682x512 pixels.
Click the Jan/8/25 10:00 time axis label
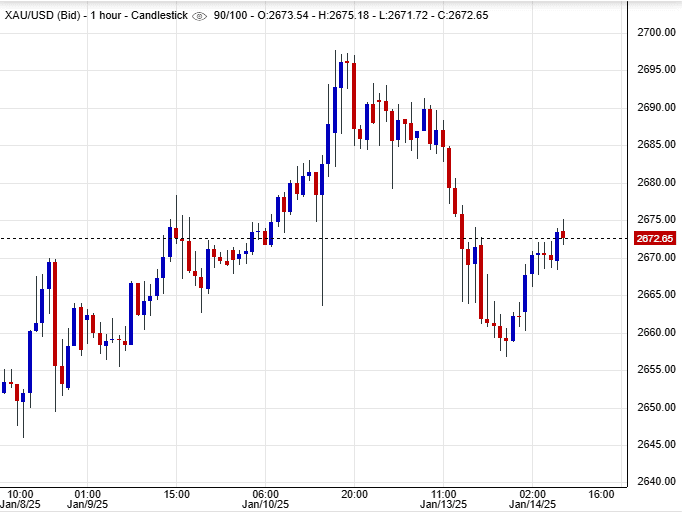pos(21,500)
